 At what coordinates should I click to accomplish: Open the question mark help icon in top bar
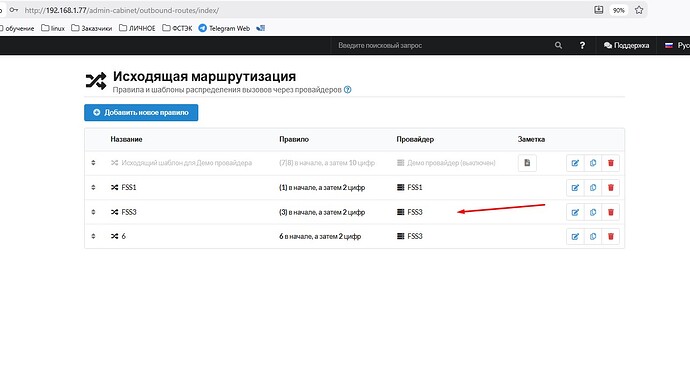(582, 45)
